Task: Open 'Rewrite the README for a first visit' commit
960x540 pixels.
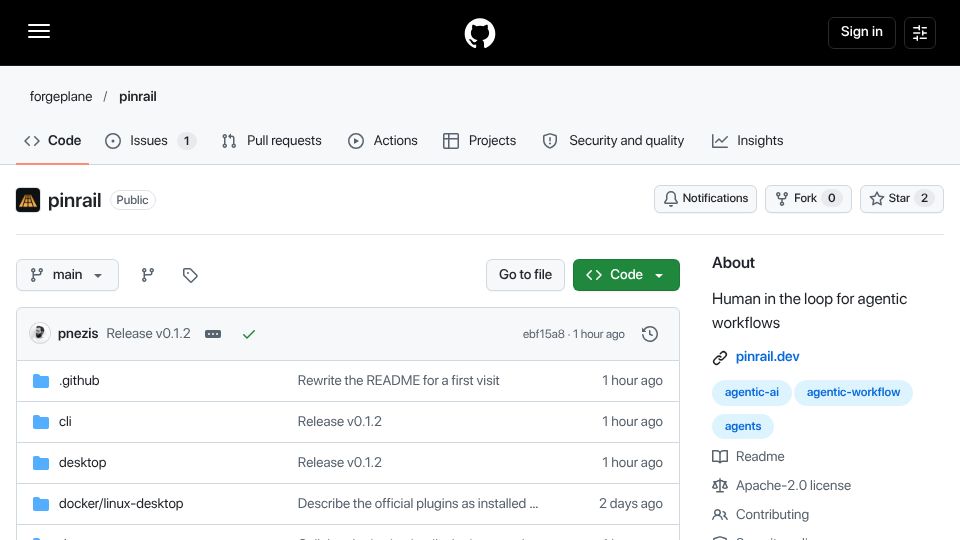Action: 399,381
